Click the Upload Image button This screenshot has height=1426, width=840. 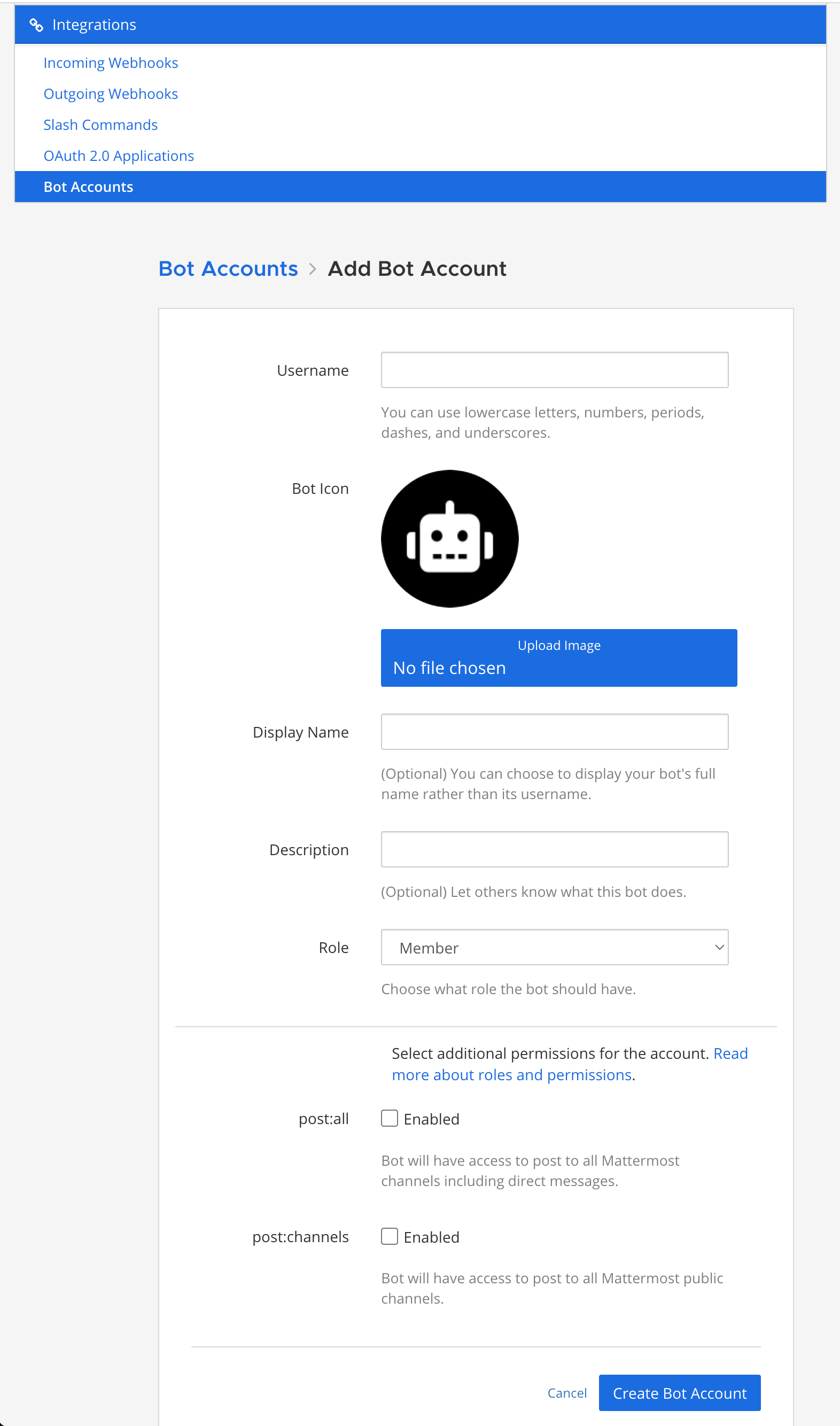point(559,658)
